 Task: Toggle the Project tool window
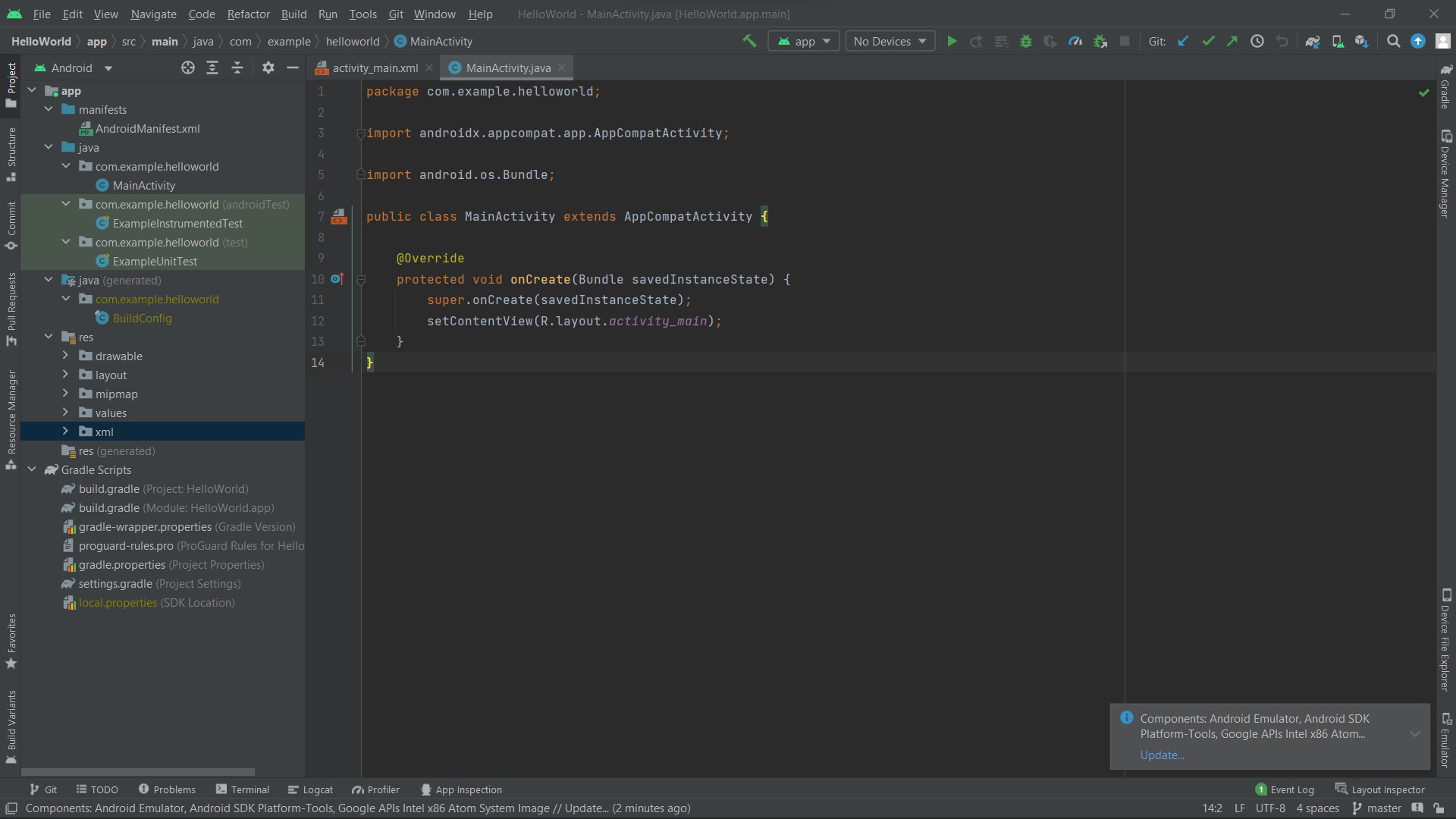(11, 84)
